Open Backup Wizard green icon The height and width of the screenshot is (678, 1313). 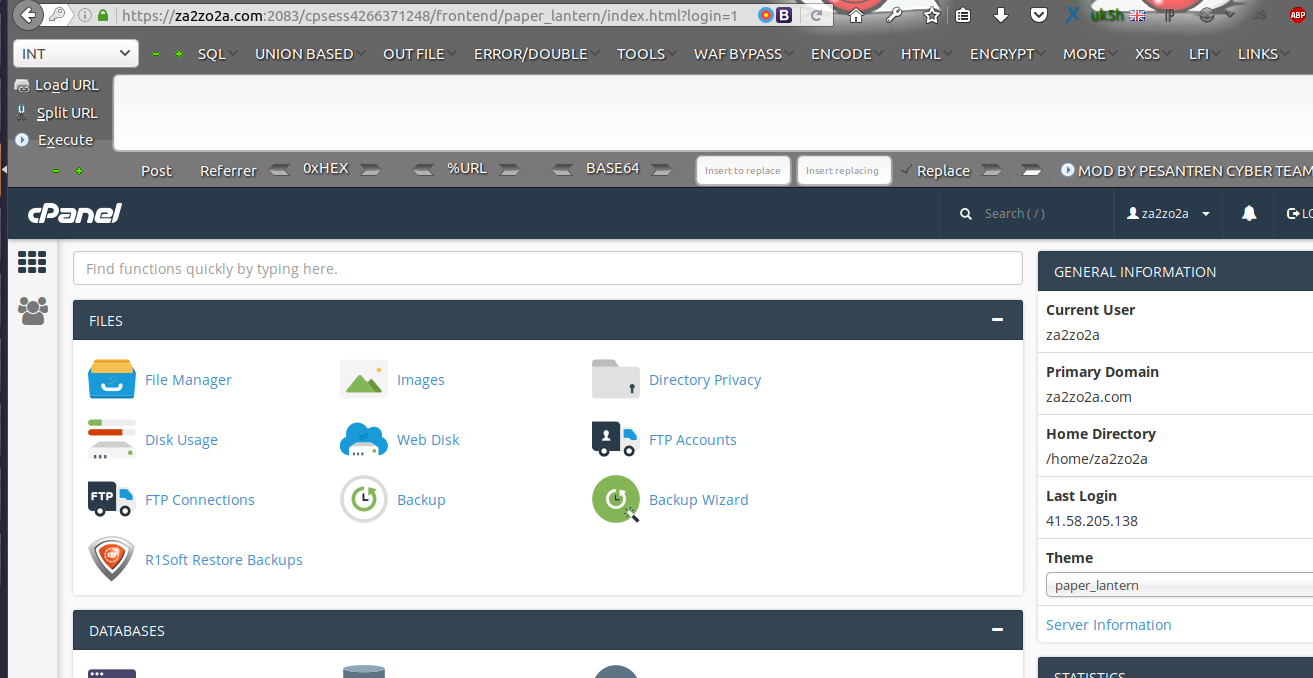pos(616,499)
